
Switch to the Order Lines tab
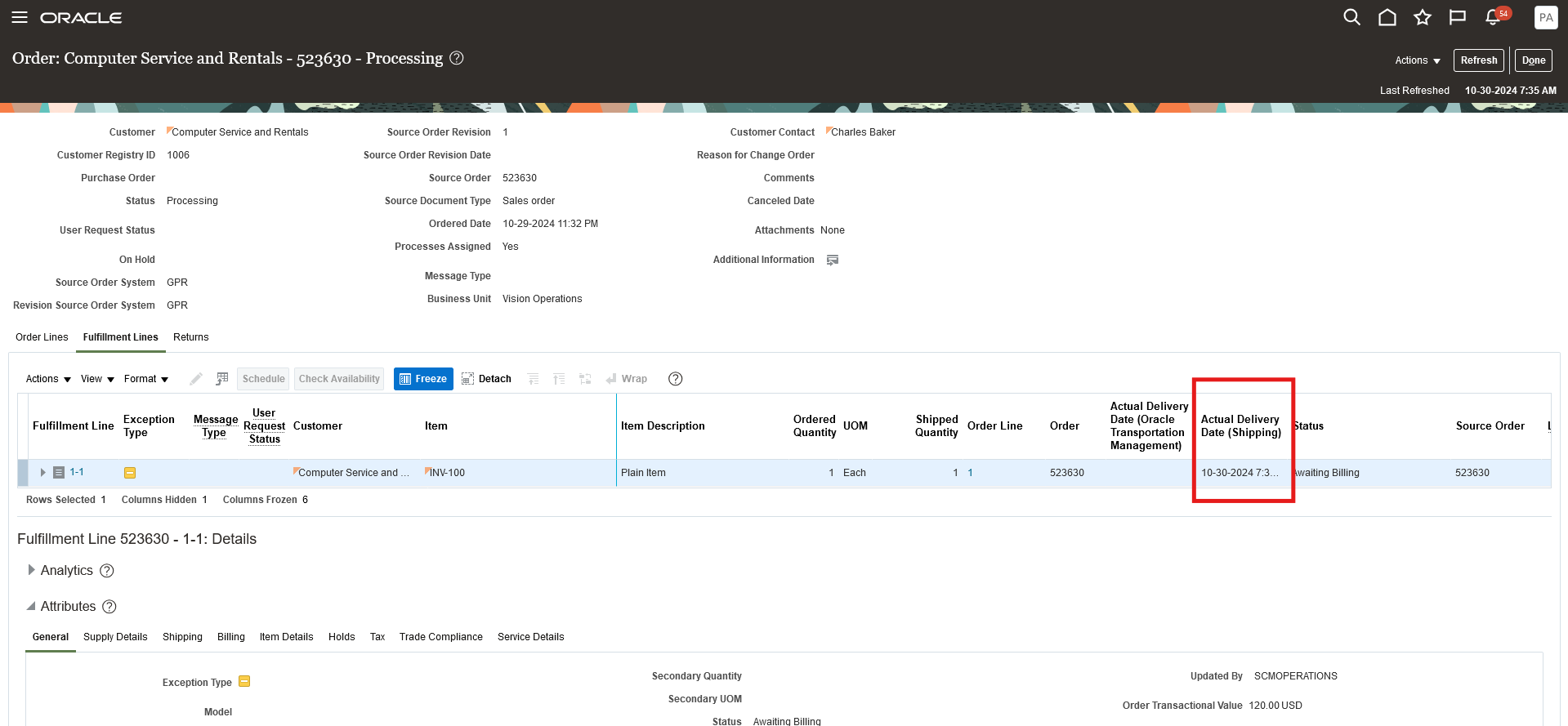click(x=42, y=337)
